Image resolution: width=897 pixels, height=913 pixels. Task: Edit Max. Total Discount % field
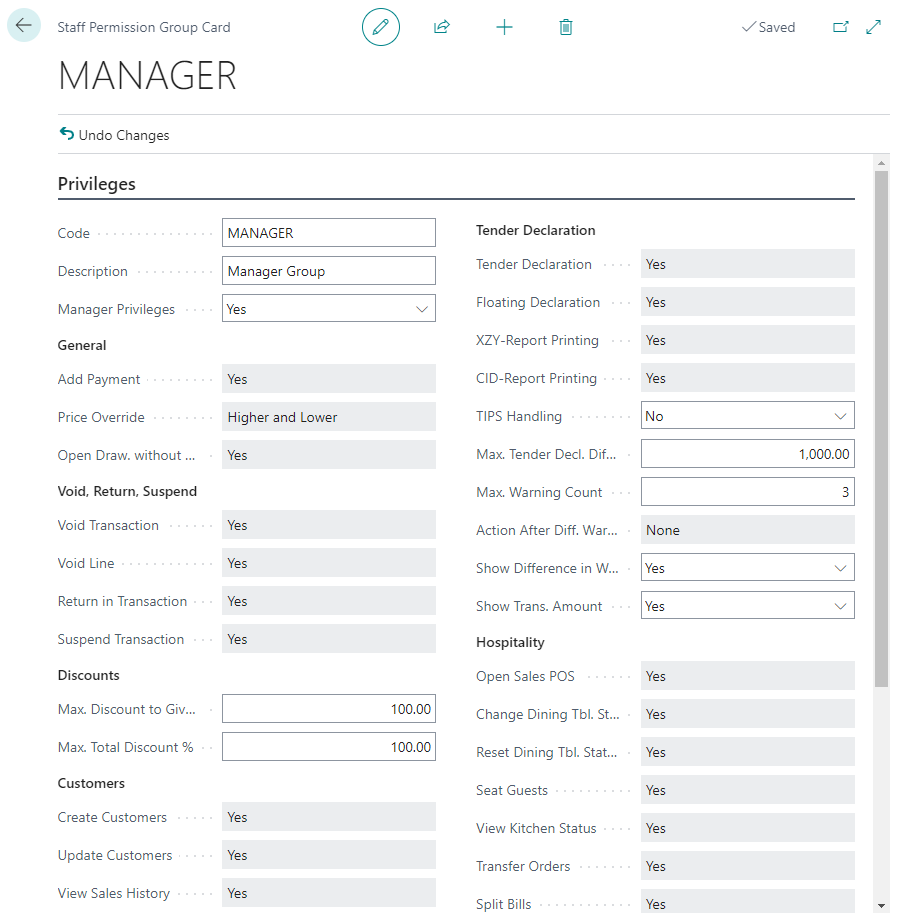click(329, 746)
